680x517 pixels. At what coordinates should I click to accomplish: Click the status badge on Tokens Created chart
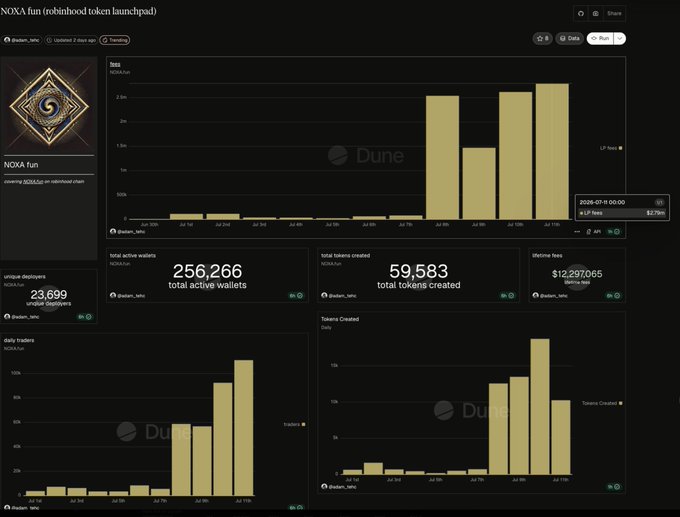tap(614, 487)
